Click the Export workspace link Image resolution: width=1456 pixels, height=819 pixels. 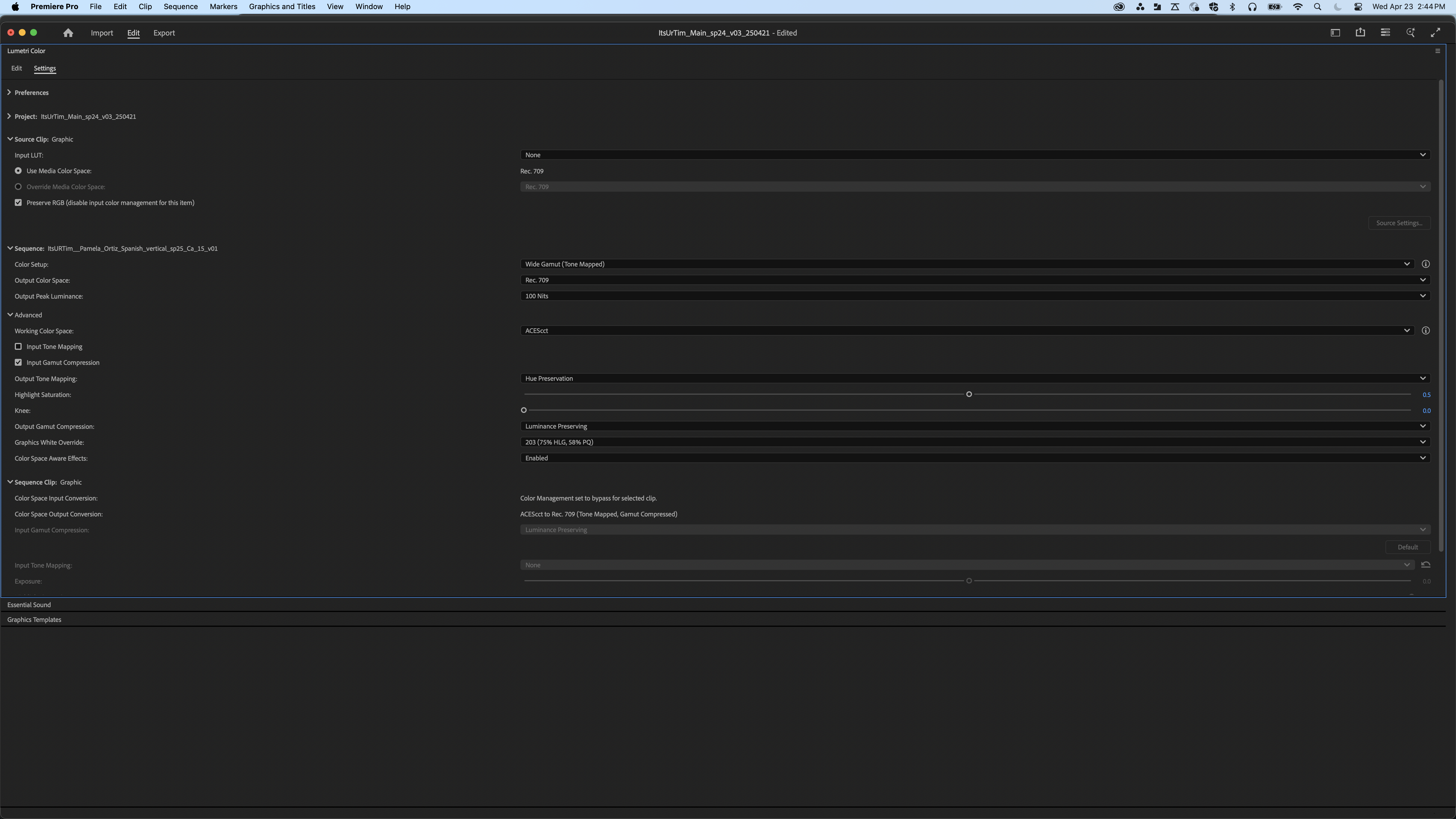pos(164,33)
